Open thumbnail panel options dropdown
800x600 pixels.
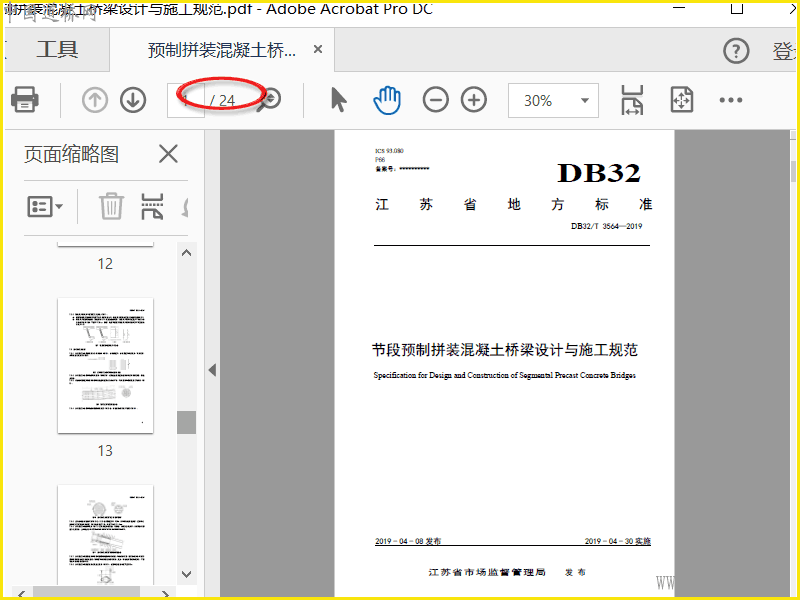coord(44,207)
